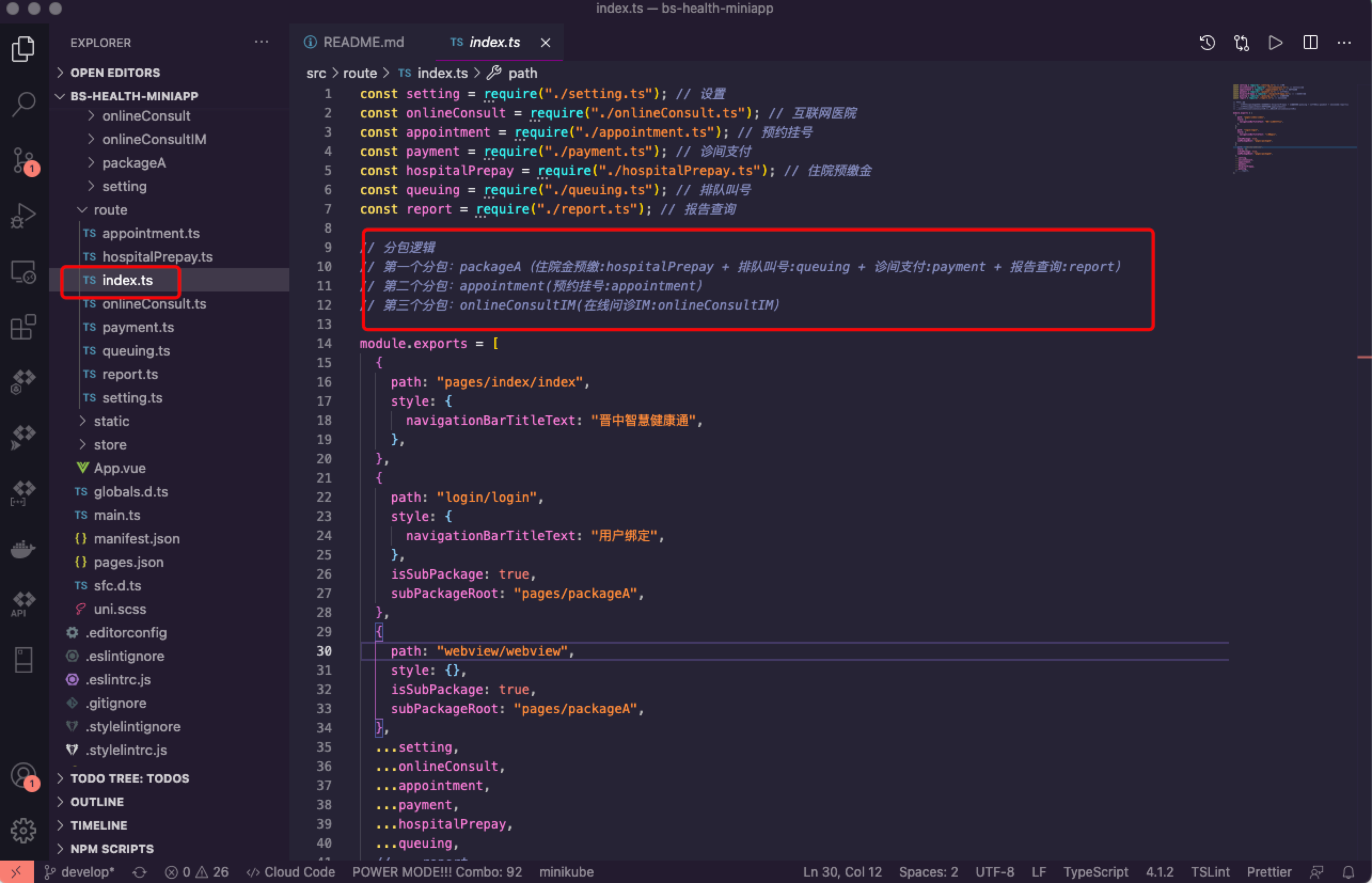Click the Run play icon in editor toolbar
The height and width of the screenshot is (883, 1372).
coord(1276,42)
